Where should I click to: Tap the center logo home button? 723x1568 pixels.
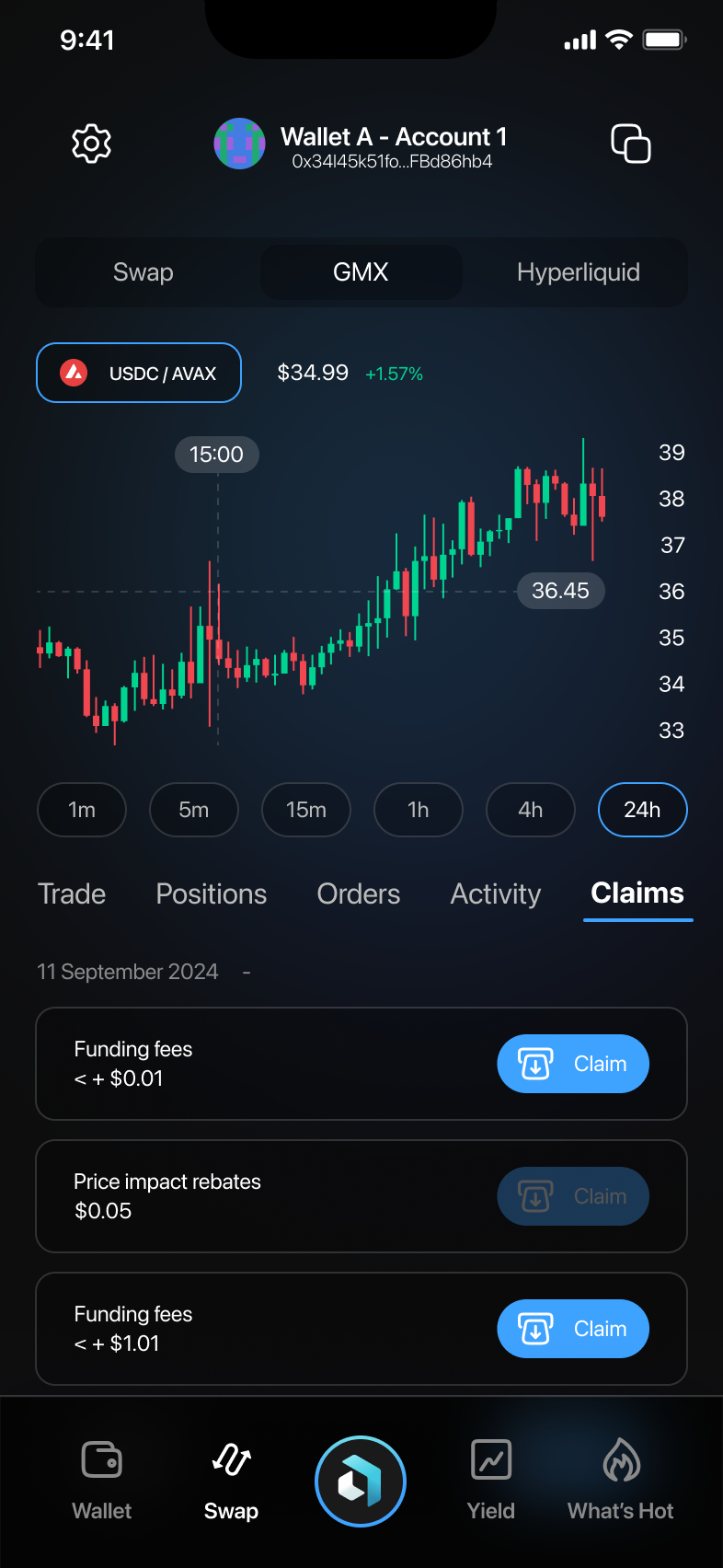361,1482
